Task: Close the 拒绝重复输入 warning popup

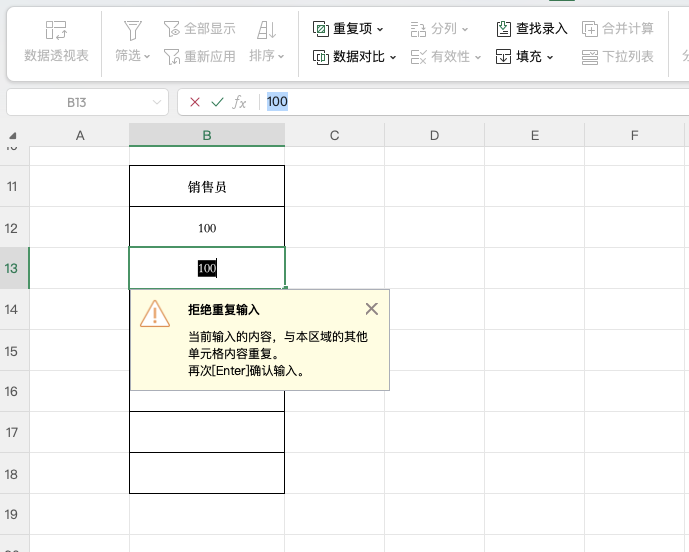Action: tap(372, 309)
